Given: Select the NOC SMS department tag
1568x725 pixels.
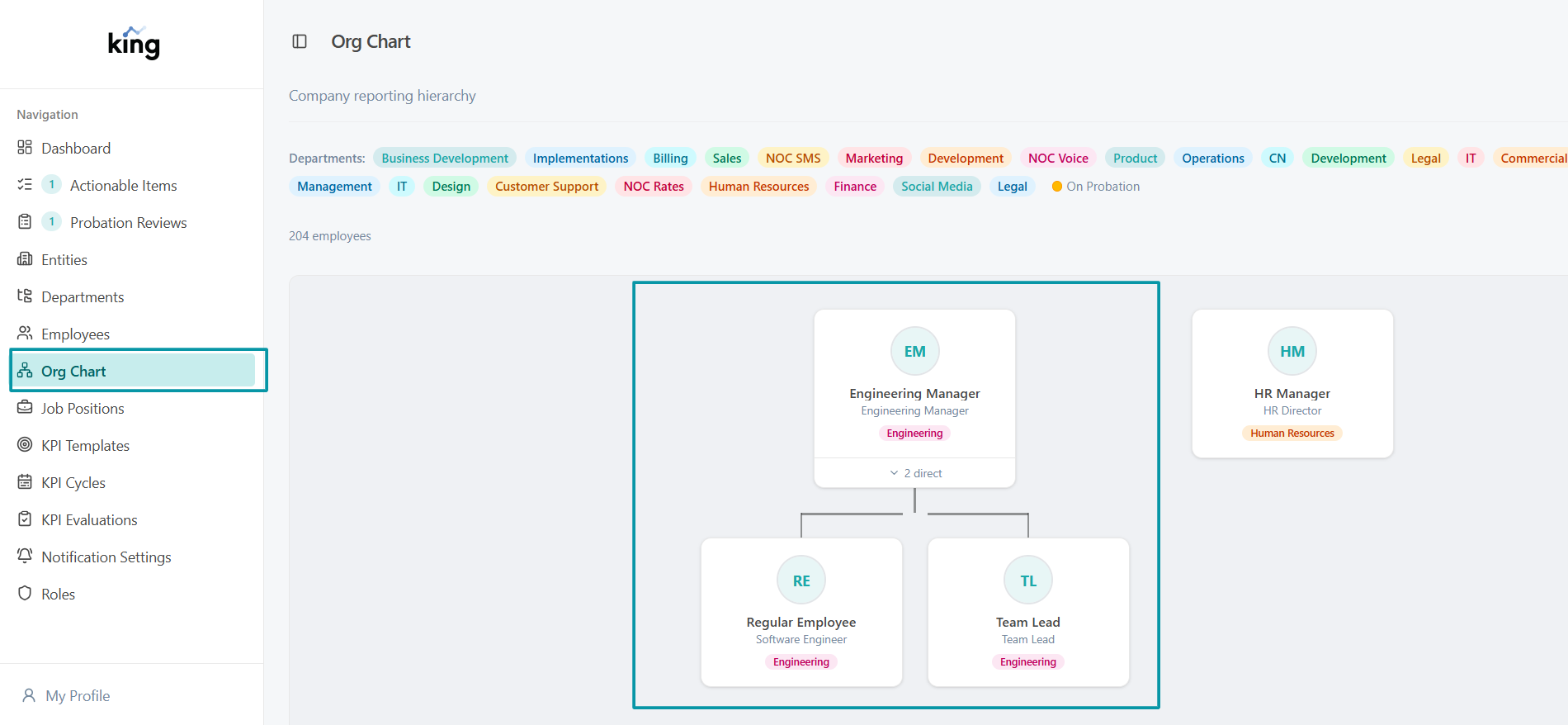Looking at the screenshot, I should pyautogui.click(x=793, y=158).
